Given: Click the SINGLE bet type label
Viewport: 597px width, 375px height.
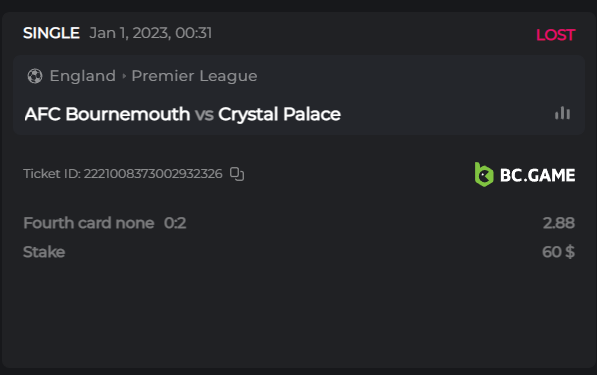Looking at the screenshot, I should pos(51,33).
